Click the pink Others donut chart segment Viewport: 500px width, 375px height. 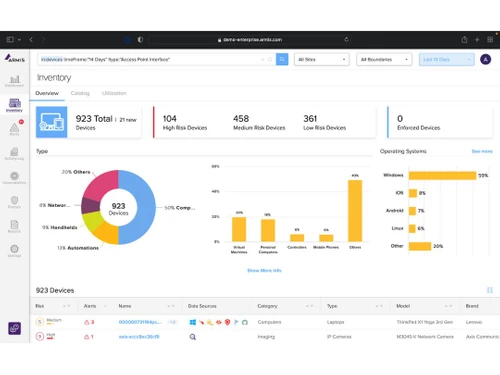pos(99,185)
